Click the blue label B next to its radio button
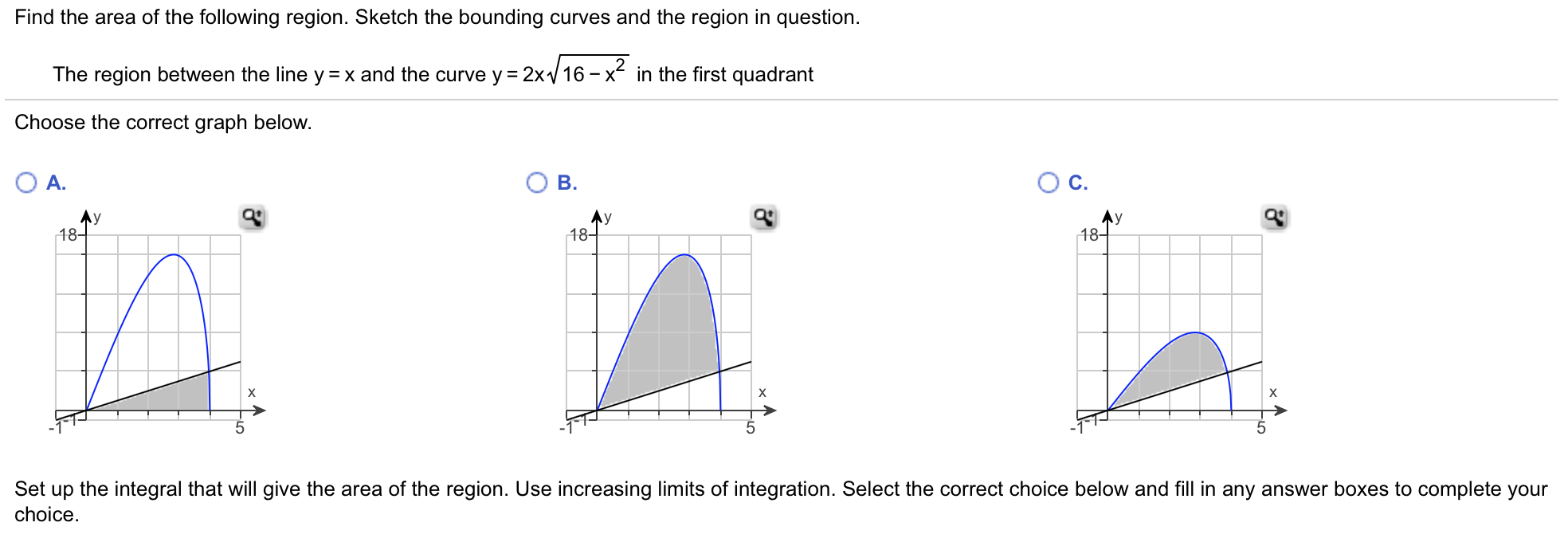The image size is (1568, 550). click(566, 182)
